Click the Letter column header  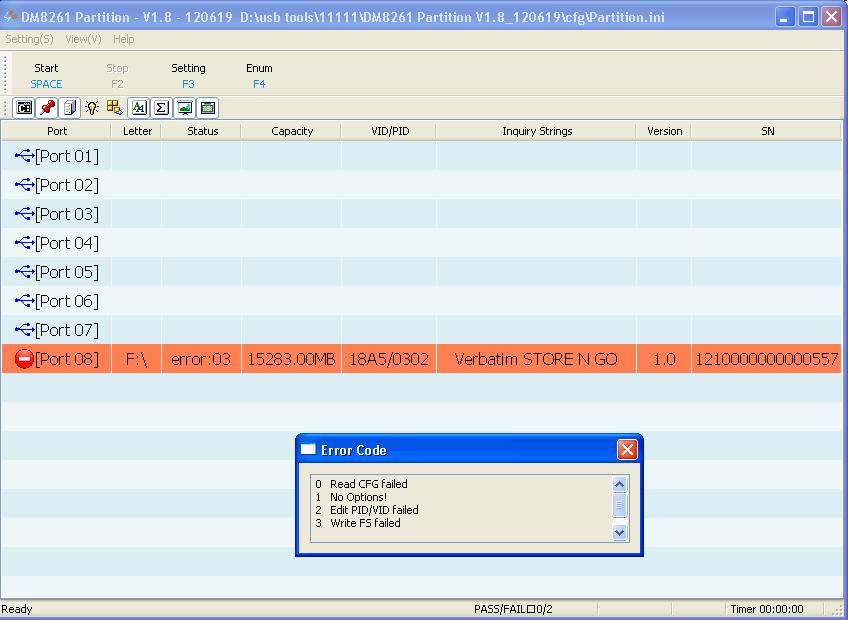click(136, 131)
